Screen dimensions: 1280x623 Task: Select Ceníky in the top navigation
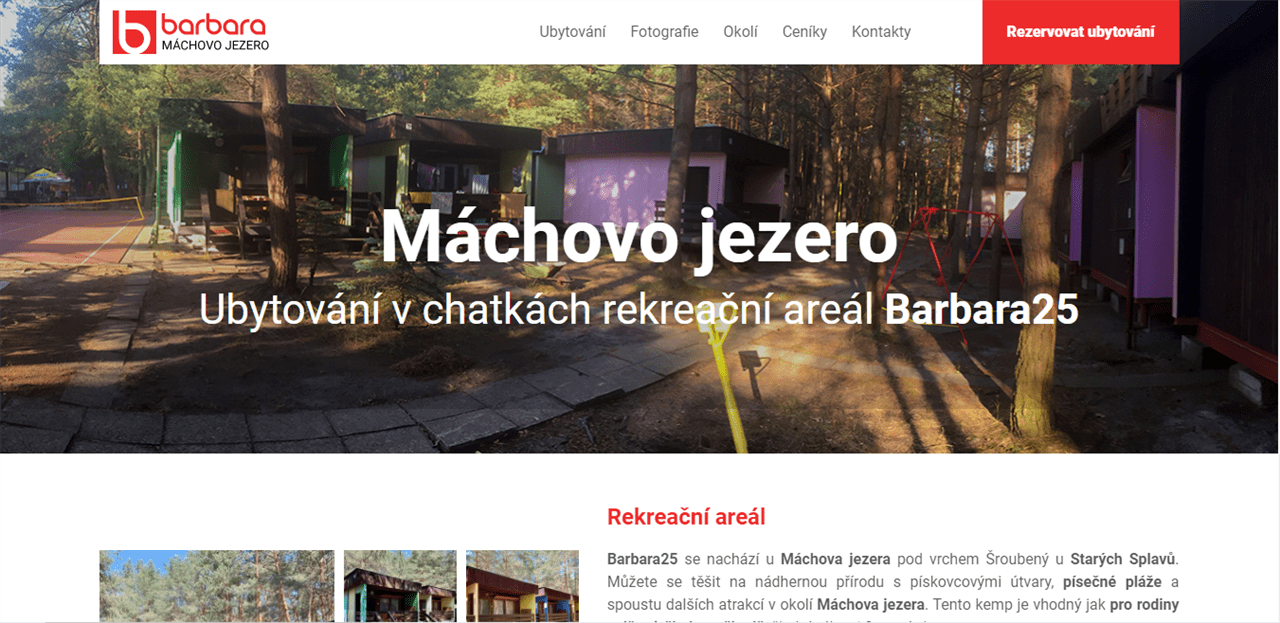[805, 31]
